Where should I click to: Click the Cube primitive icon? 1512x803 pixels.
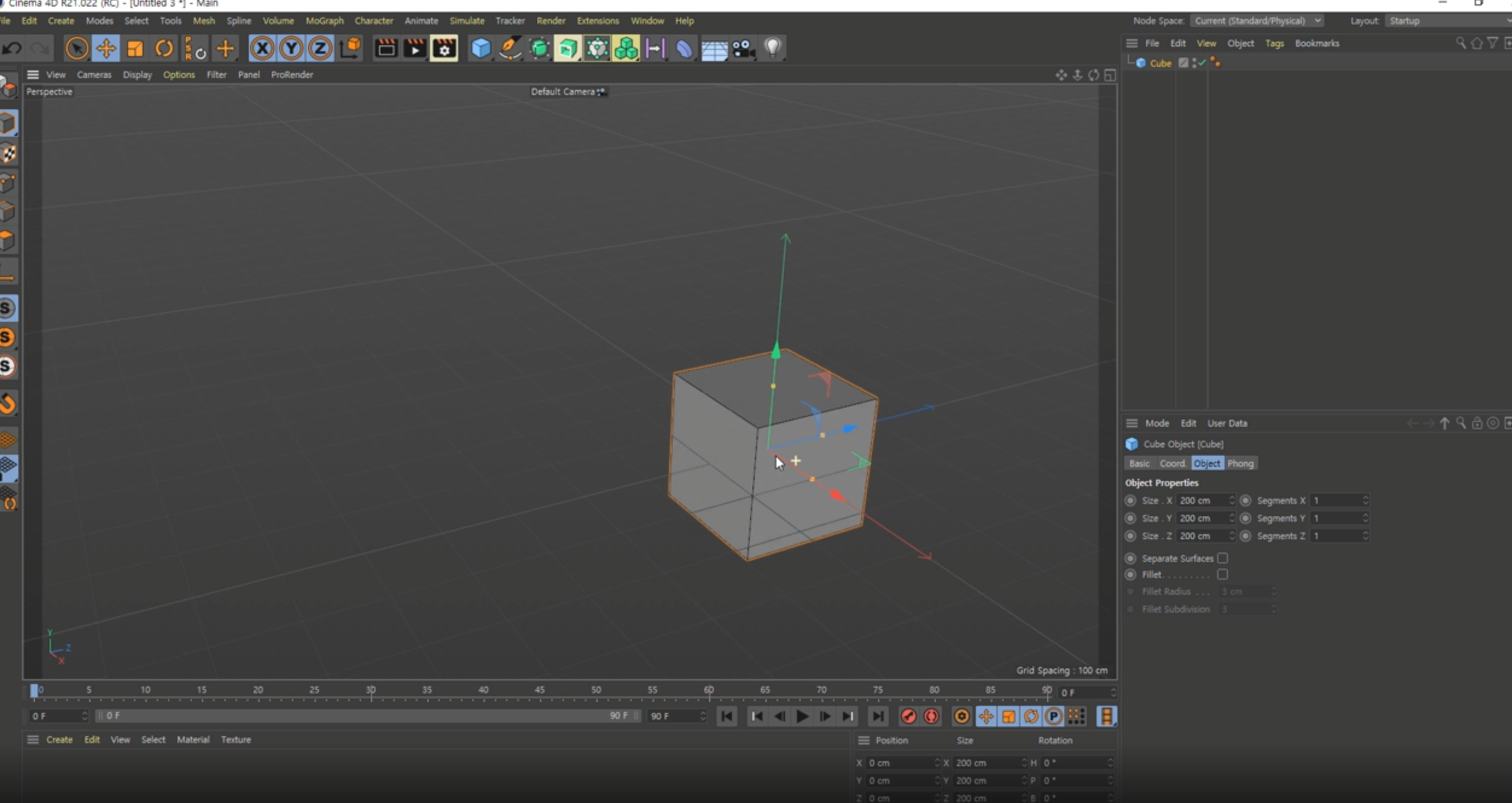pyautogui.click(x=481, y=48)
